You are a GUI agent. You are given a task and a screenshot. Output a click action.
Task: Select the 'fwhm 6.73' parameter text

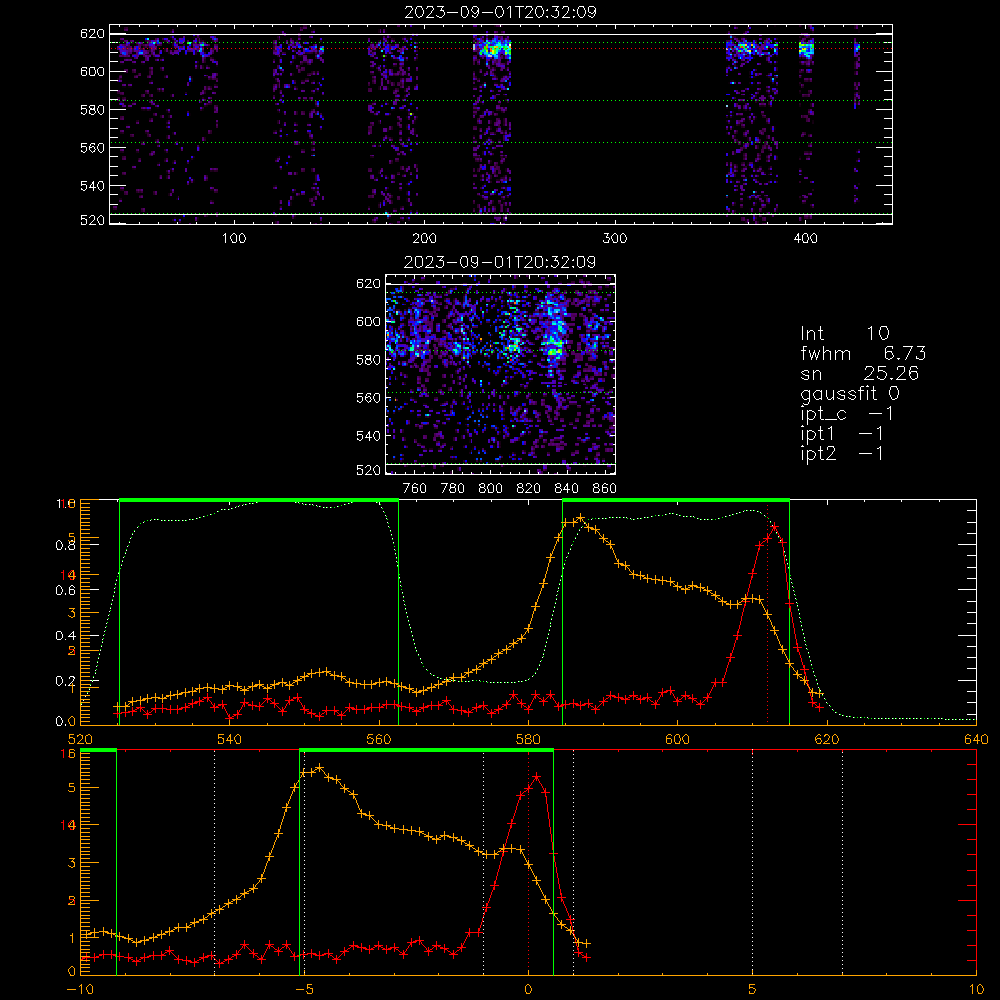(863, 353)
